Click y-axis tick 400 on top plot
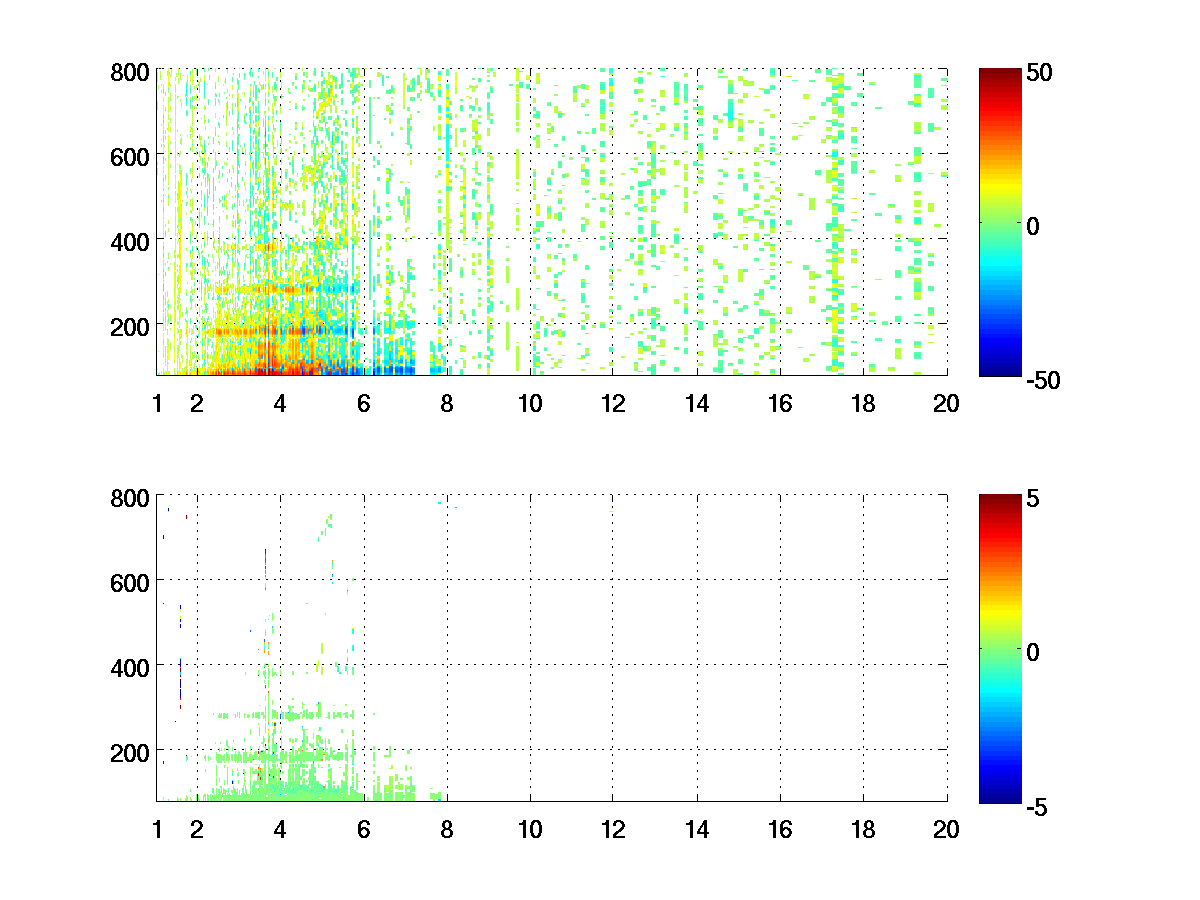This screenshot has width=1200, height=900. click(132, 241)
